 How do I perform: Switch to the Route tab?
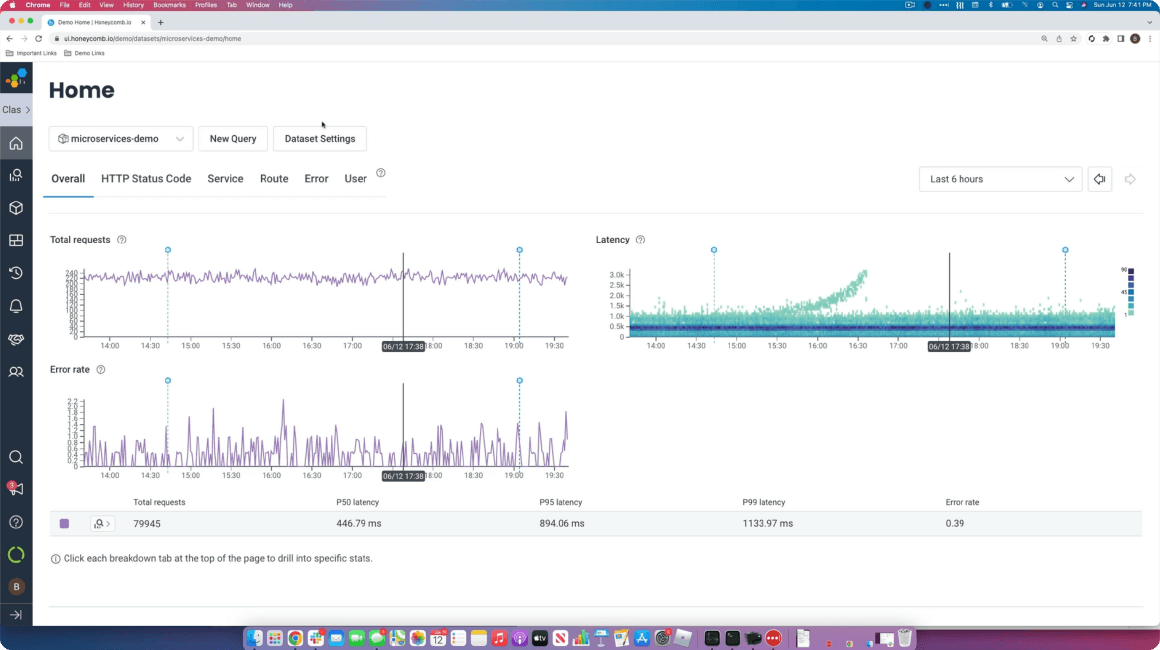274,179
